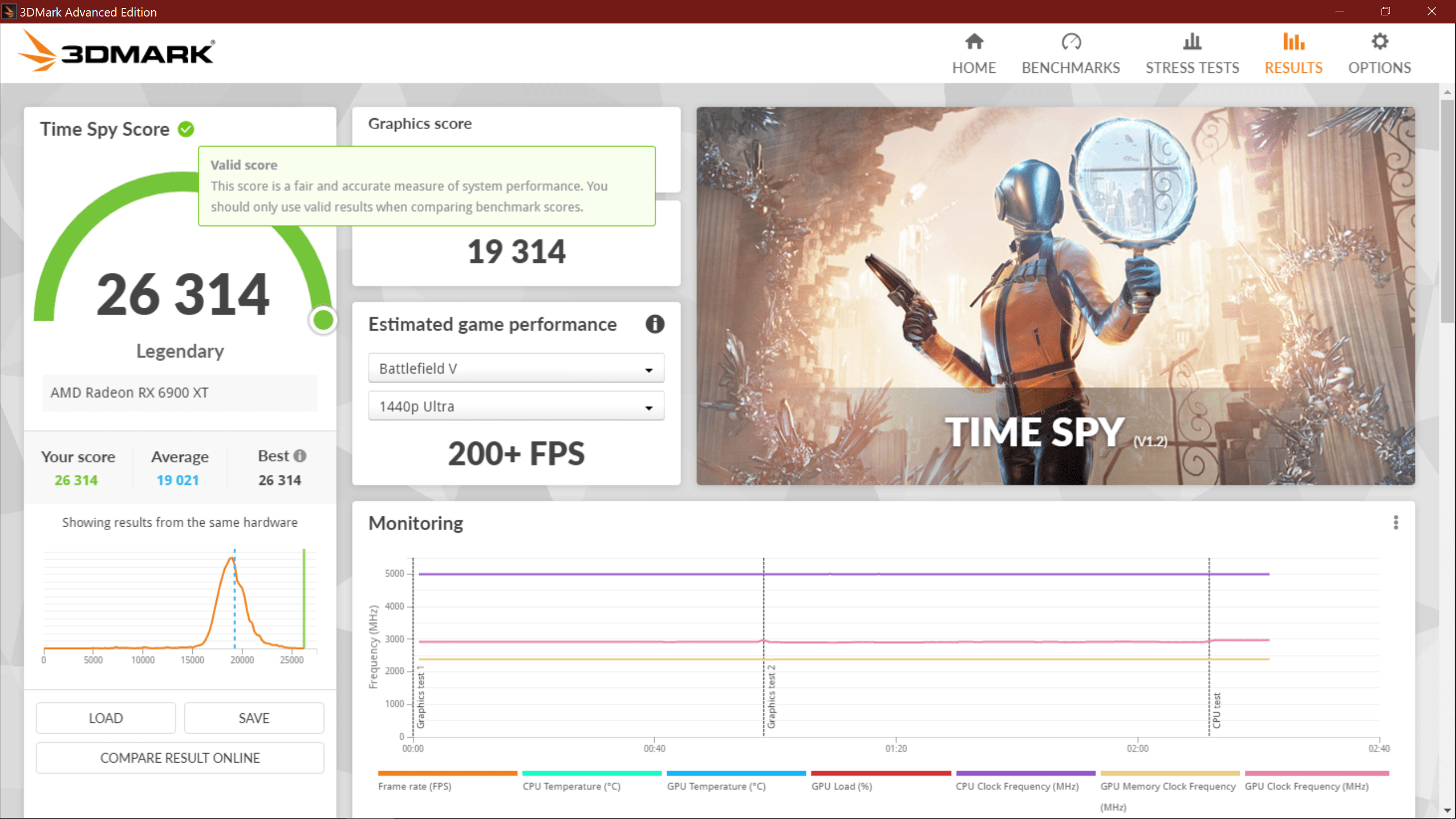Click COMPARE RESULT ONLINE button
The width and height of the screenshot is (1456, 819).
tap(180, 758)
